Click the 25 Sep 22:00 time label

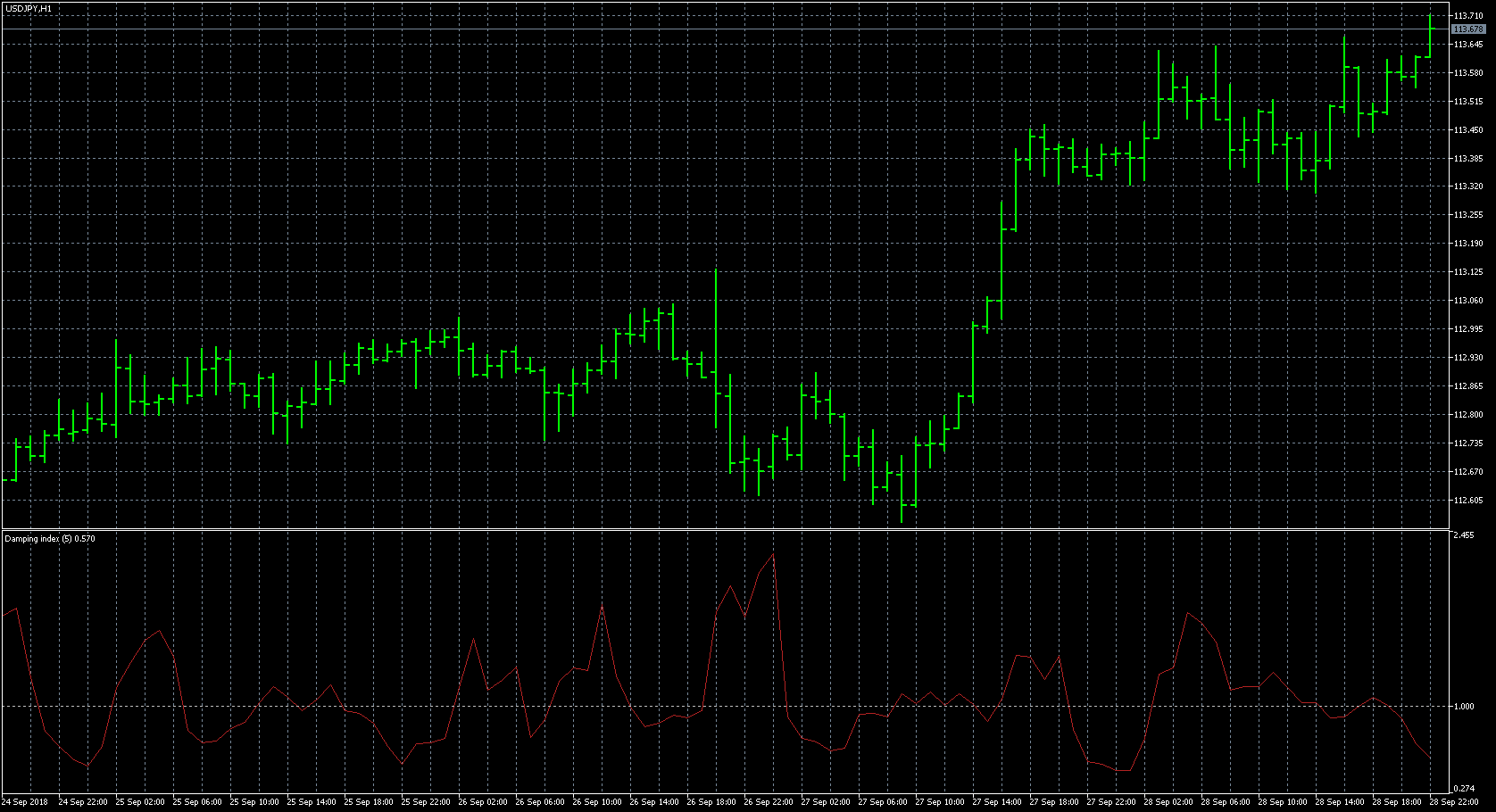[426, 801]
